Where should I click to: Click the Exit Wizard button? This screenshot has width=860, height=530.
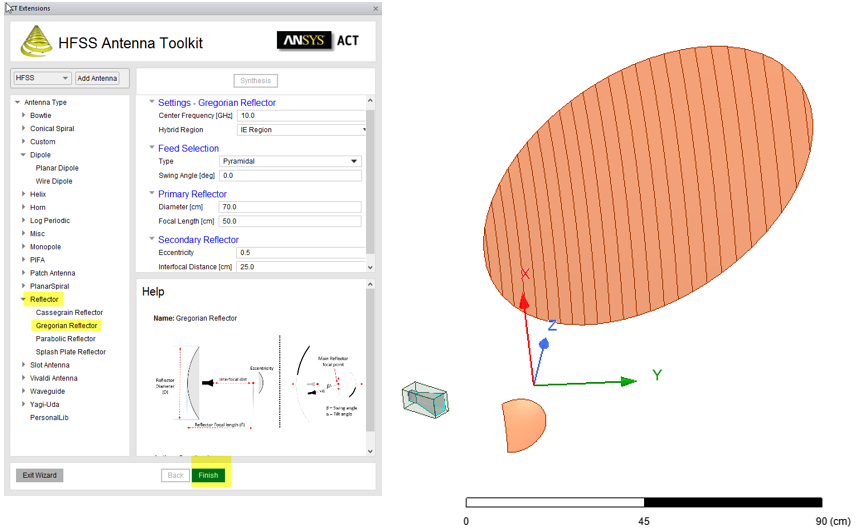pos(39,475)
